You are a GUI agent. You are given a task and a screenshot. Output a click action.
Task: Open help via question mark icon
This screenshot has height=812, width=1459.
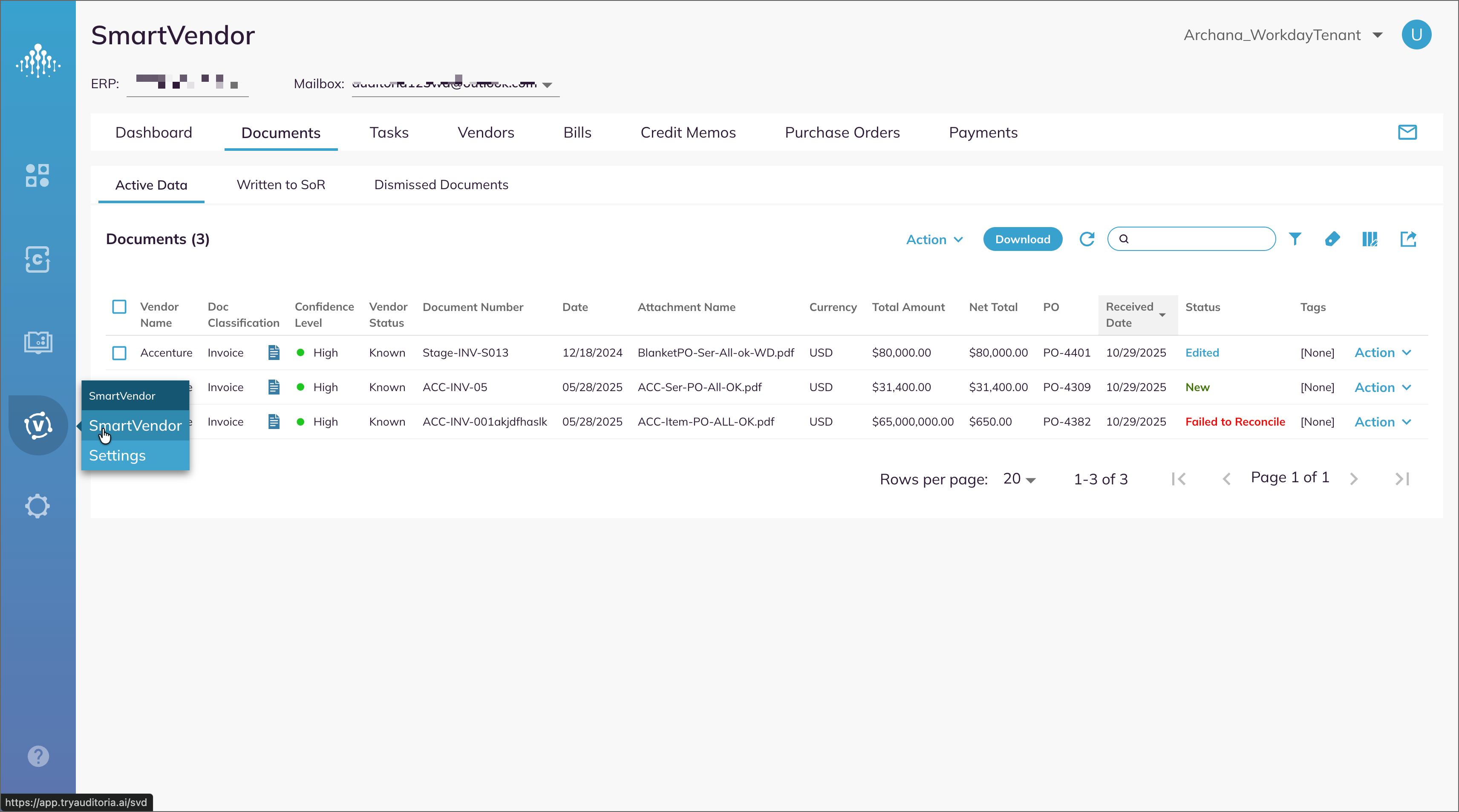(x=37, y=756)
